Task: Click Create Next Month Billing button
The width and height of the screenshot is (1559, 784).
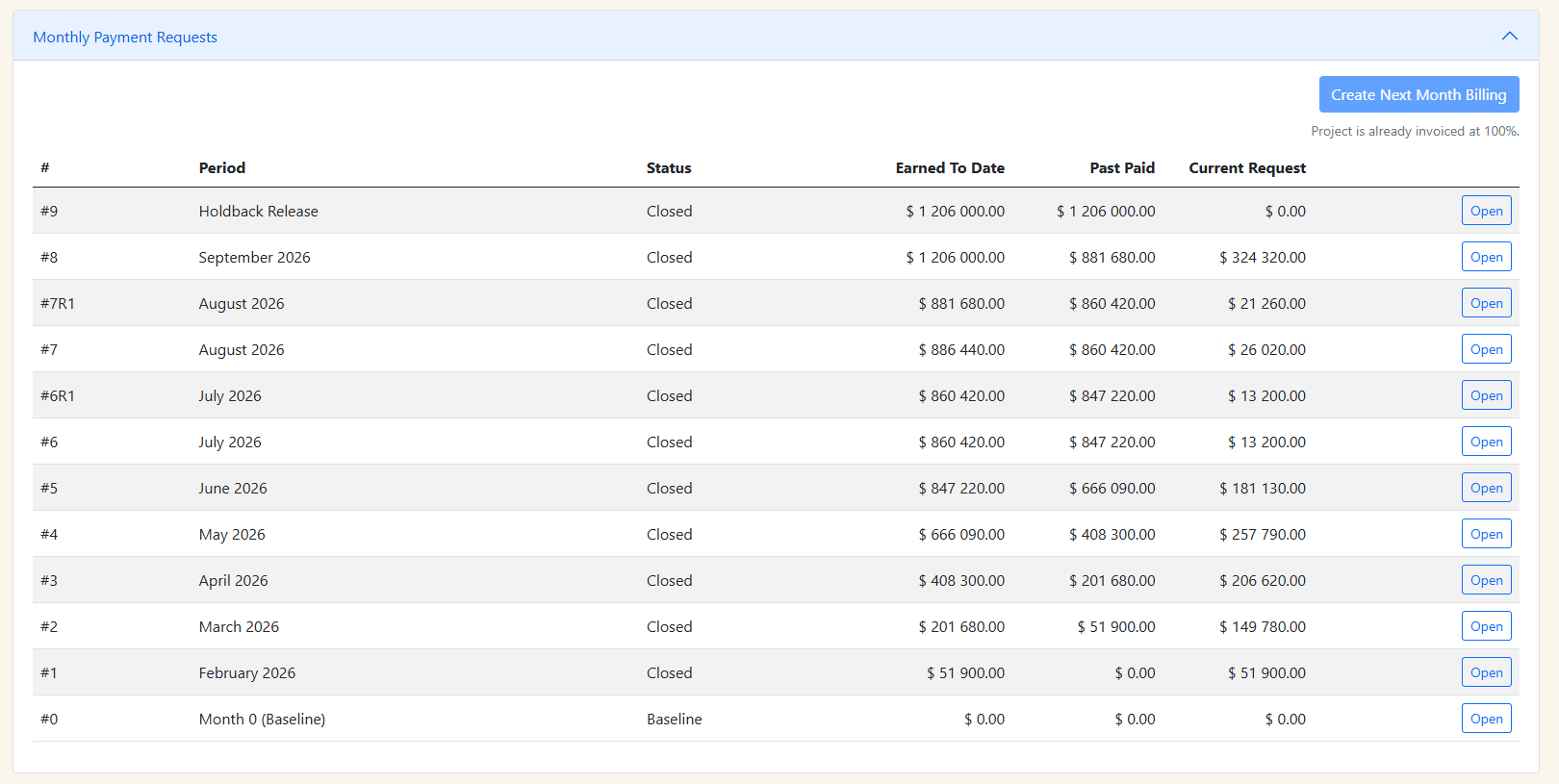Action: coord(1418,94)
